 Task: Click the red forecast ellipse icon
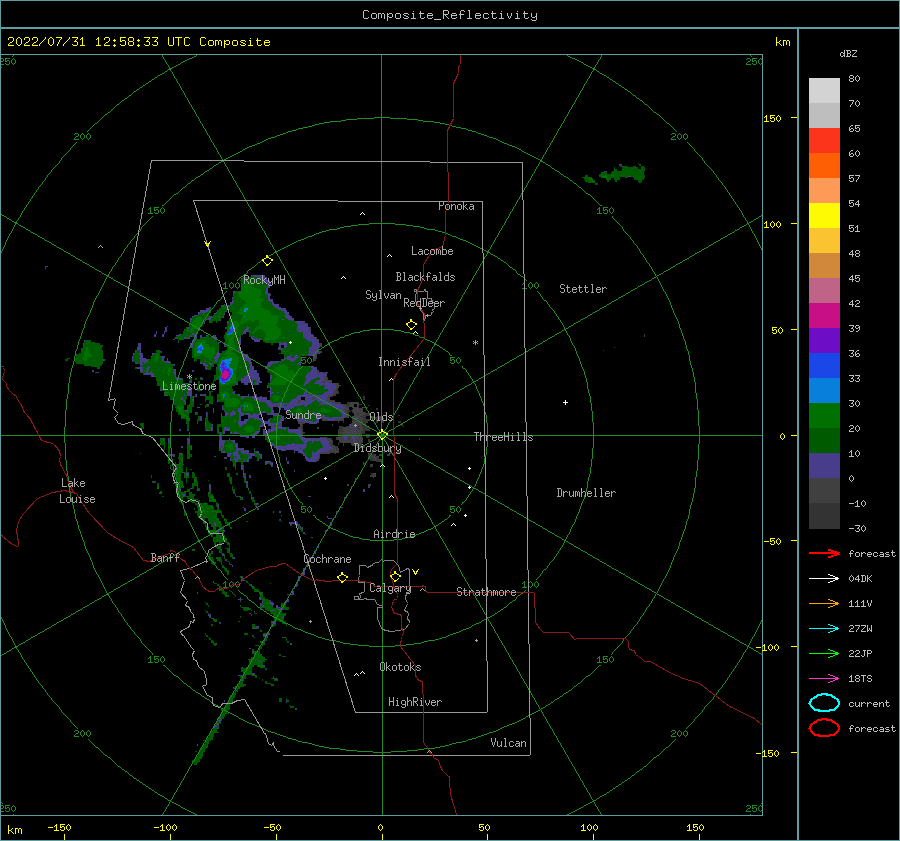tap(824, 728)
